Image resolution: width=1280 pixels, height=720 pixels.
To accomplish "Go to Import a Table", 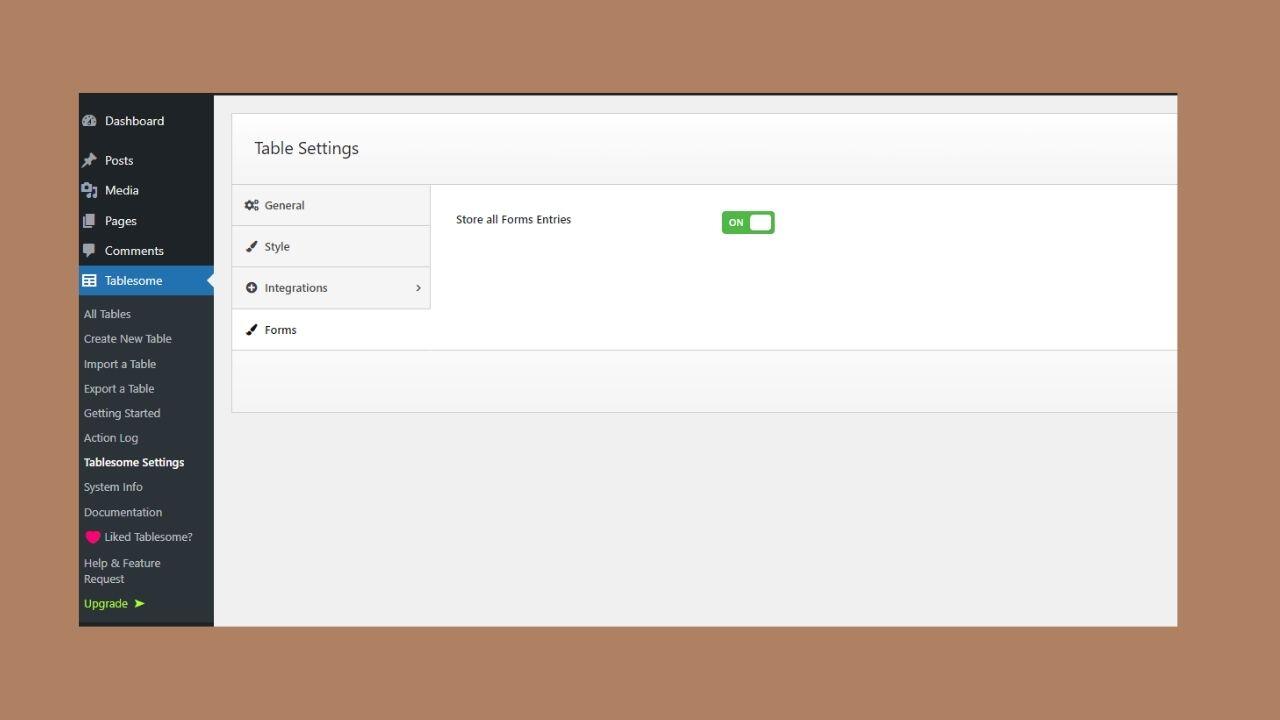I will pos(120,364).
